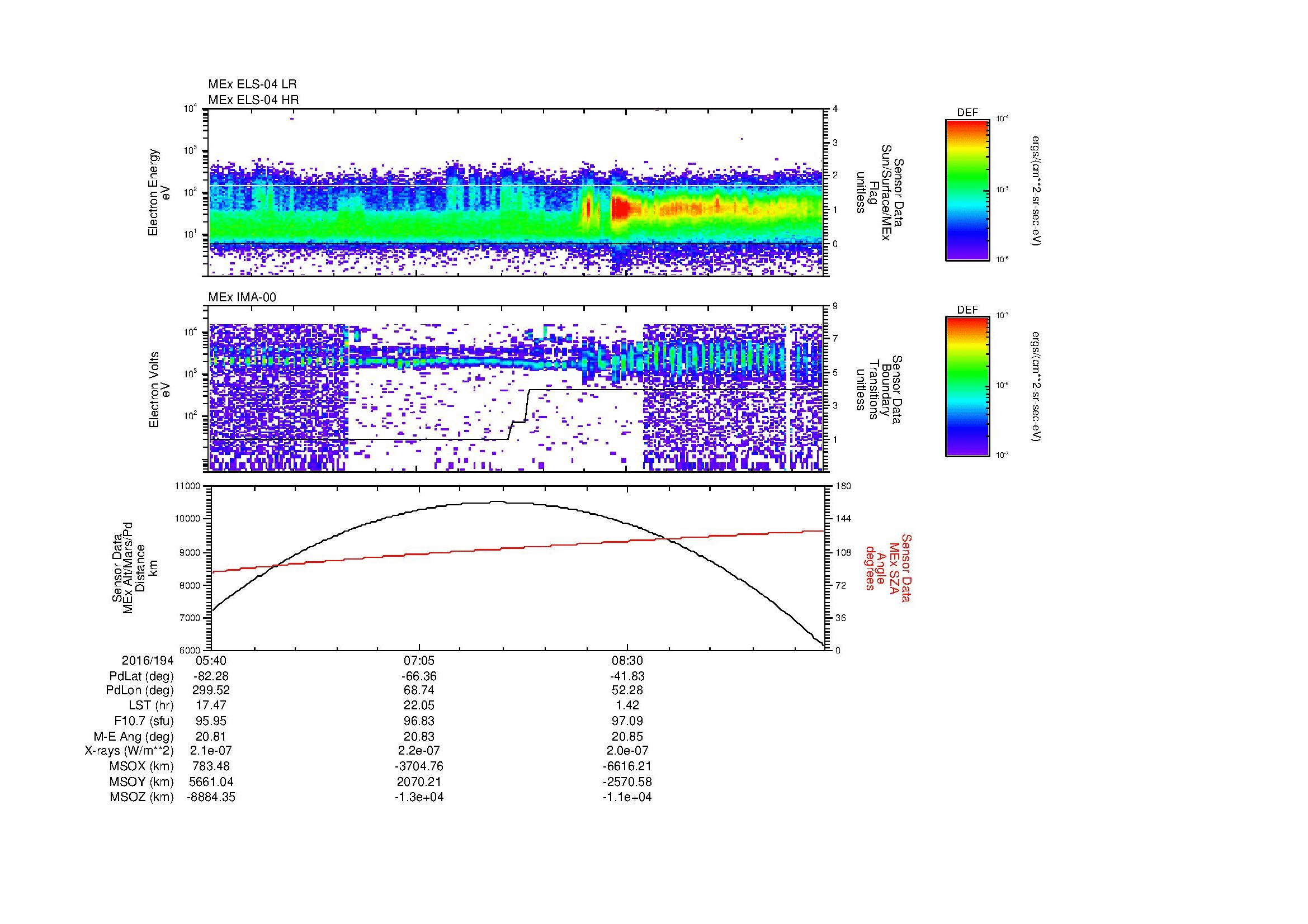The width and height of the screenshot is (1308, 924).
Task: Click the PdLon value '52.28'
Action: click(627, 690)
